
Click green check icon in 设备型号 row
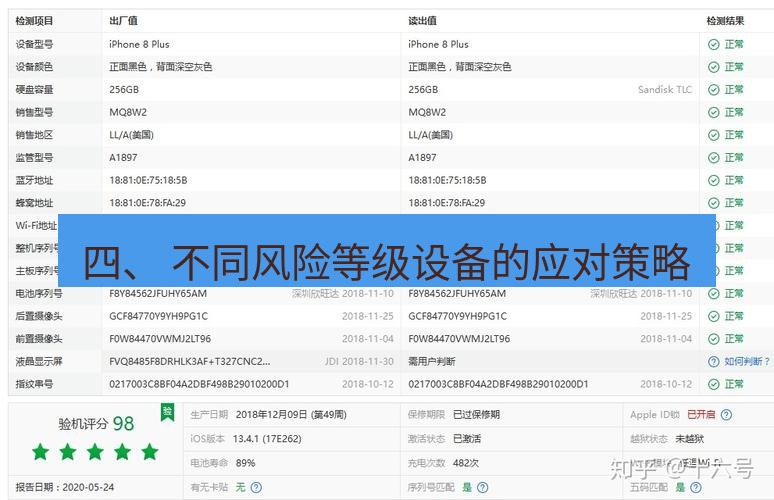click(x=713, y=44)
